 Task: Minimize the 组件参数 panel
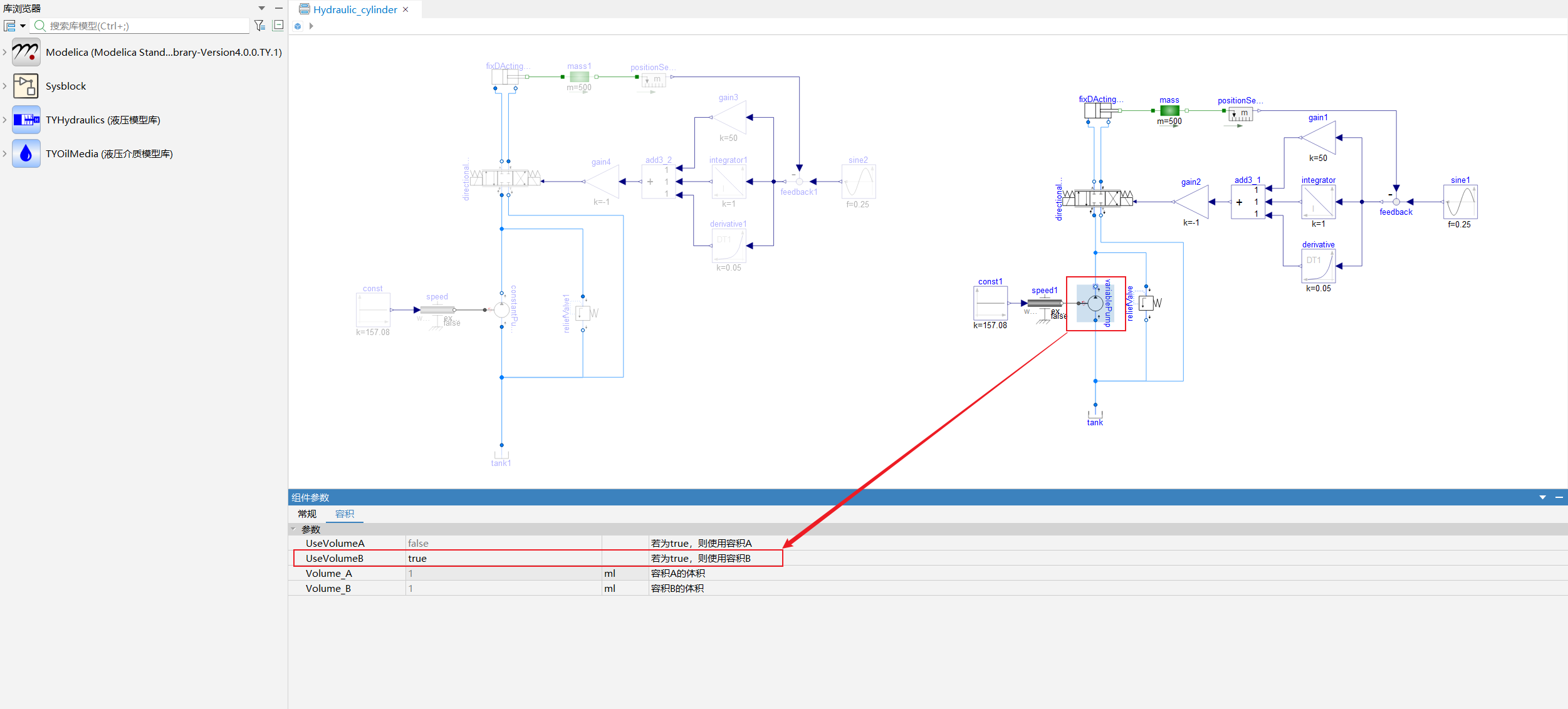(1559, 497)
